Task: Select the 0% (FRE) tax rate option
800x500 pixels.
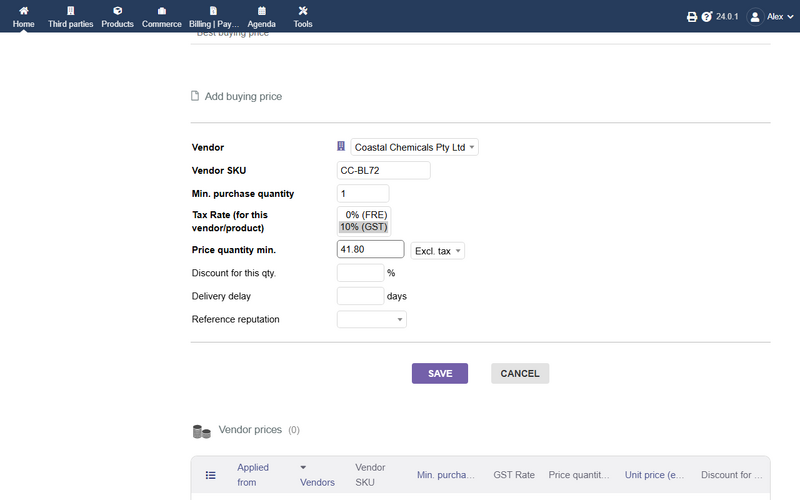Action: point(364,215)
